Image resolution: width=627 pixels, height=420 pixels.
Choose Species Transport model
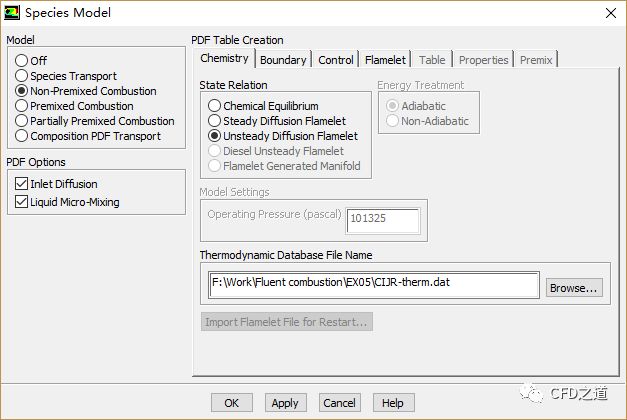(21, 76)
